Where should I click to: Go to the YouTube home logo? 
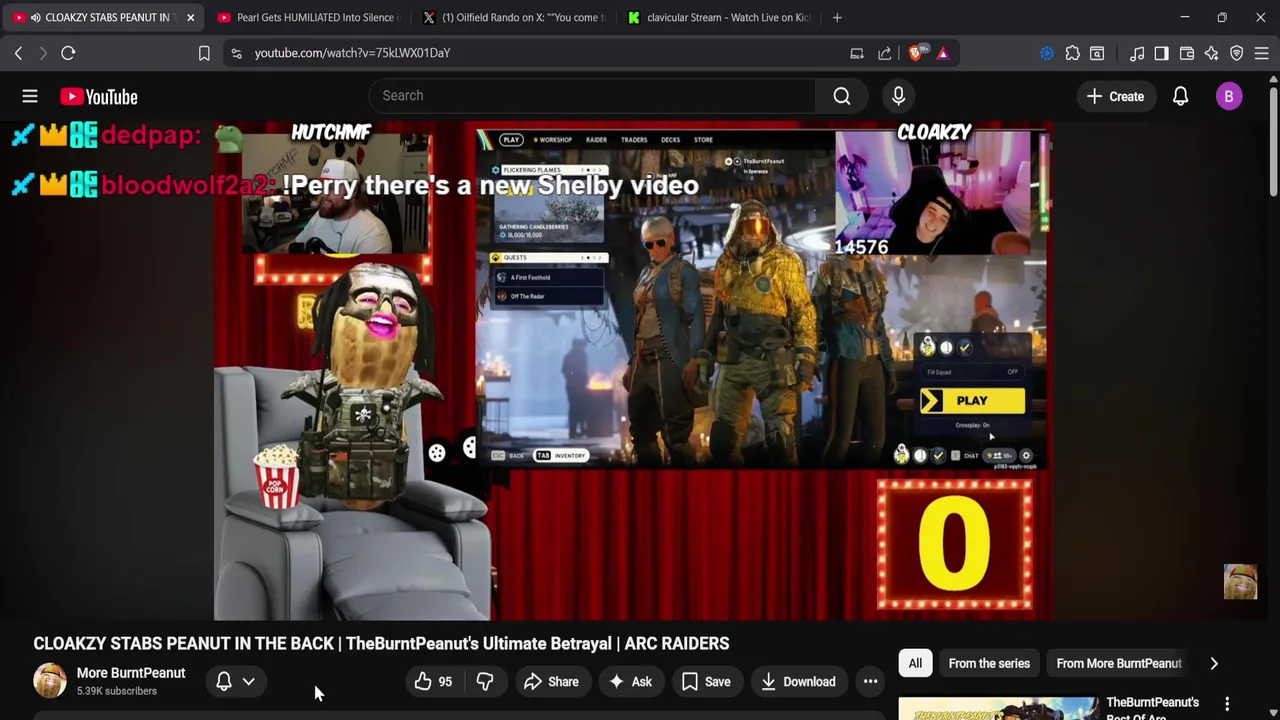click(98, 96)
